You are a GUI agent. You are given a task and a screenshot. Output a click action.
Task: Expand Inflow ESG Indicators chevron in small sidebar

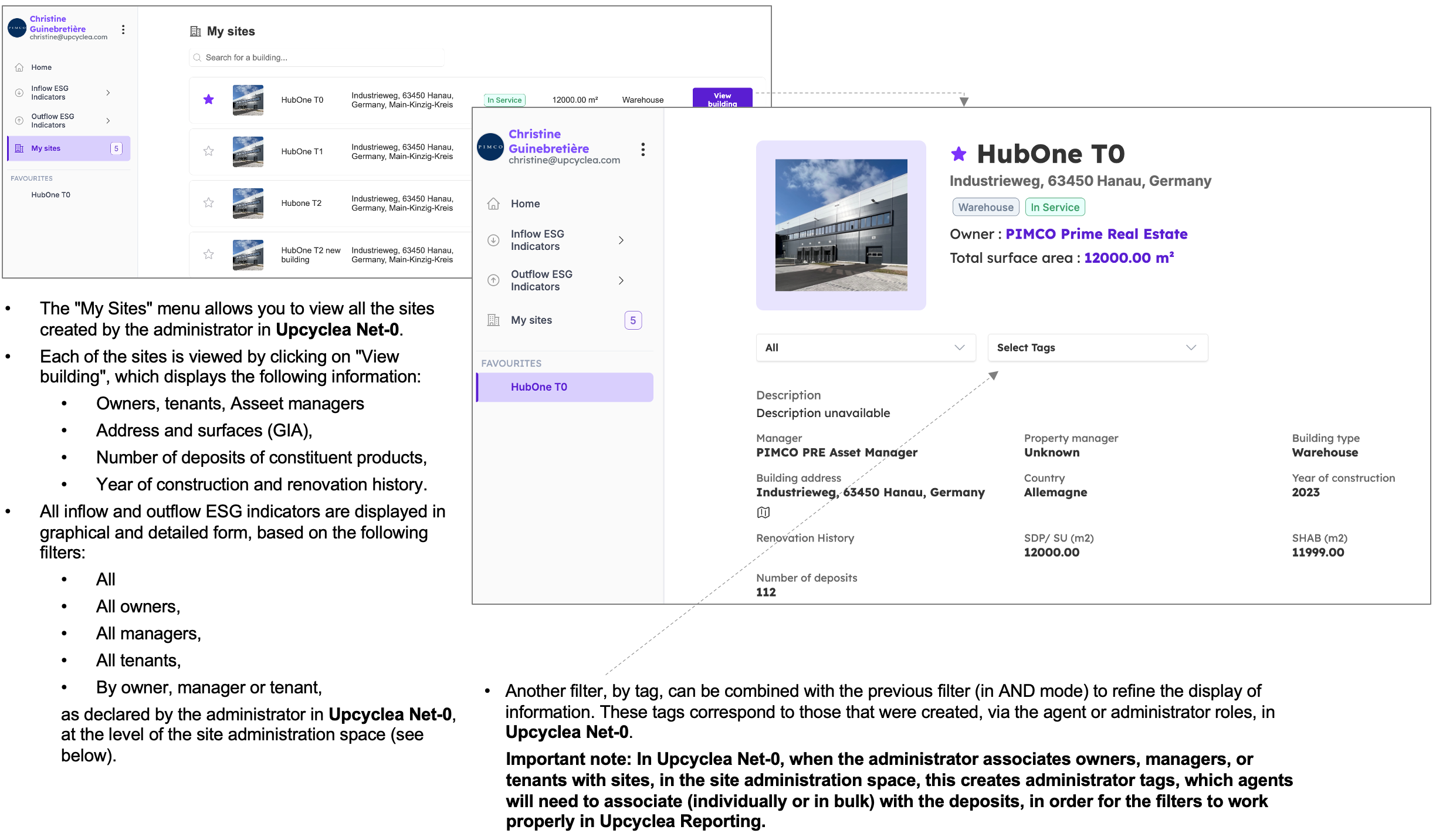coord(109,93)
